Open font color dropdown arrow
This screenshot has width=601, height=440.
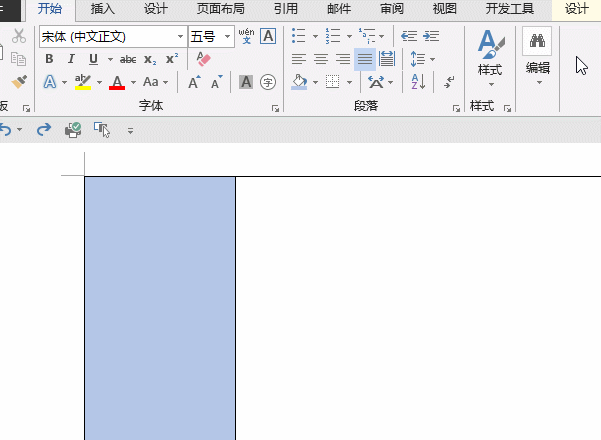tap(133, 82)
